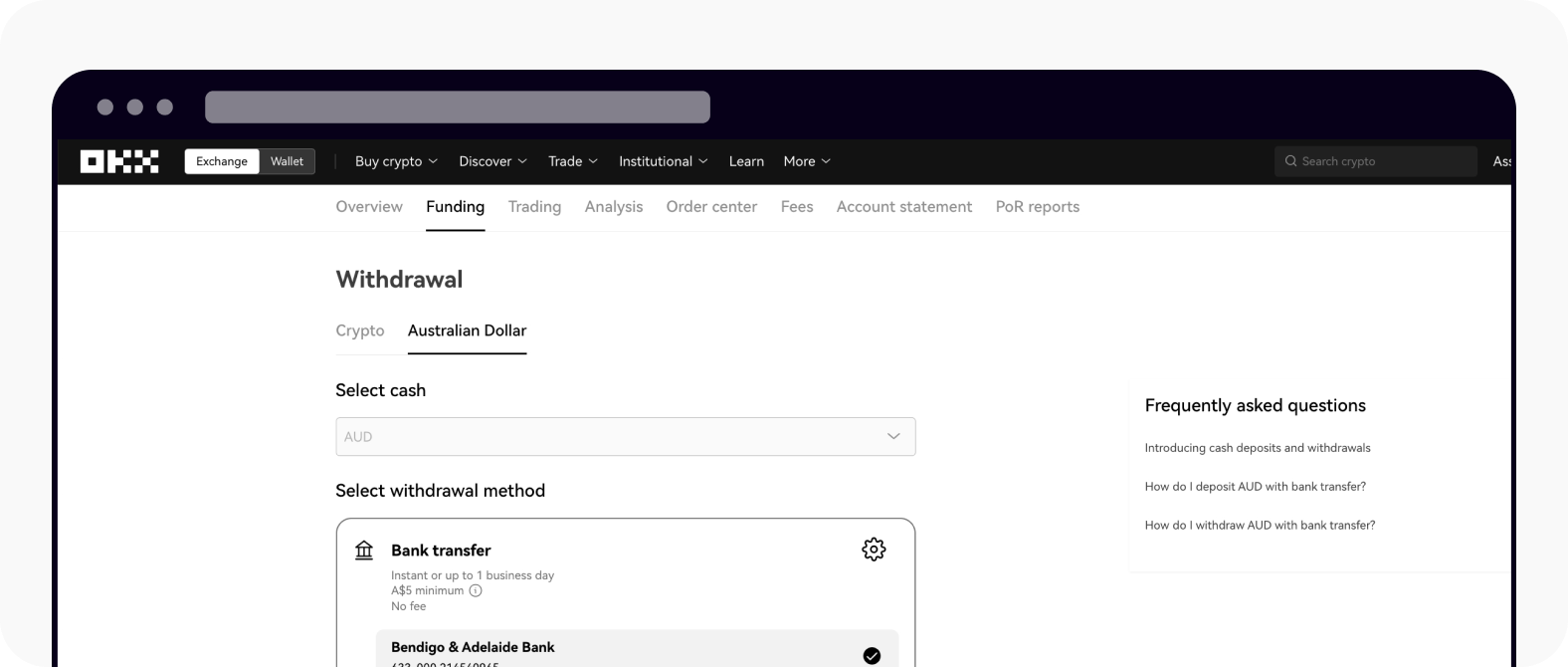Click the bank building icon beside Bank transfer
The width and height of the screenshot is (1568, 667).
tap(364, 550)
